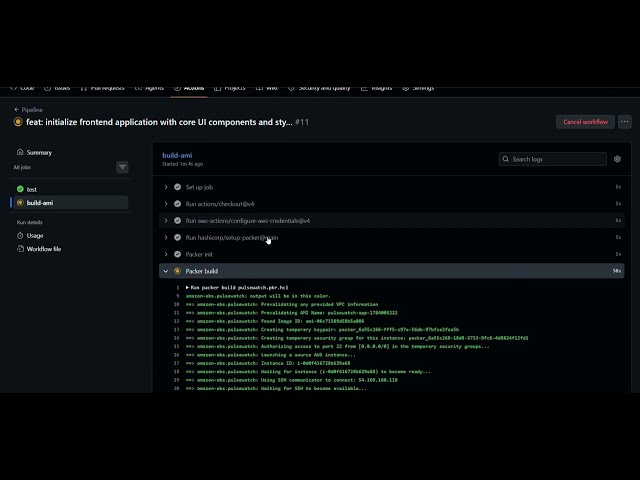The image size is (640, 480).
Task: Switch to the Projects repository tab
Action: pyautogui.click(x=230, y=88)
